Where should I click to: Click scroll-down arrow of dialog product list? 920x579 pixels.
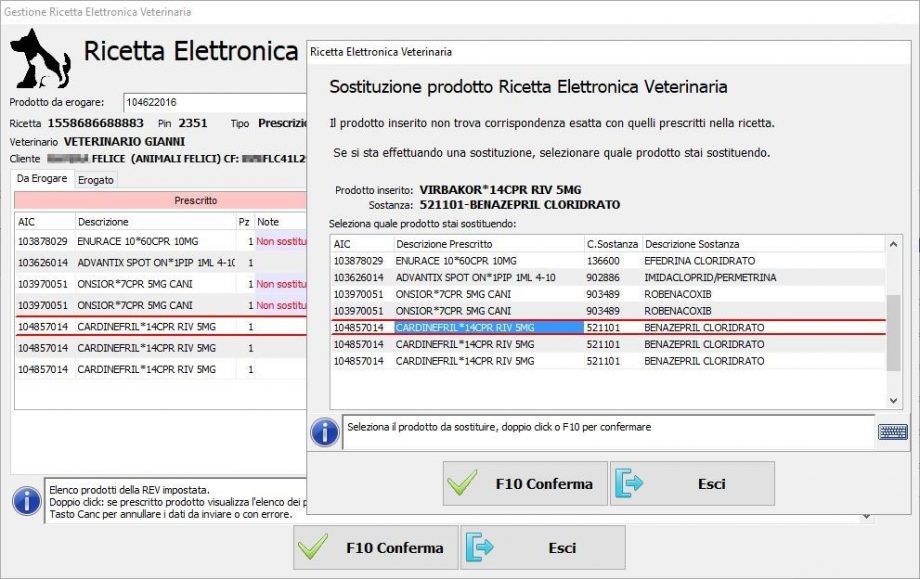coord(894,400)
